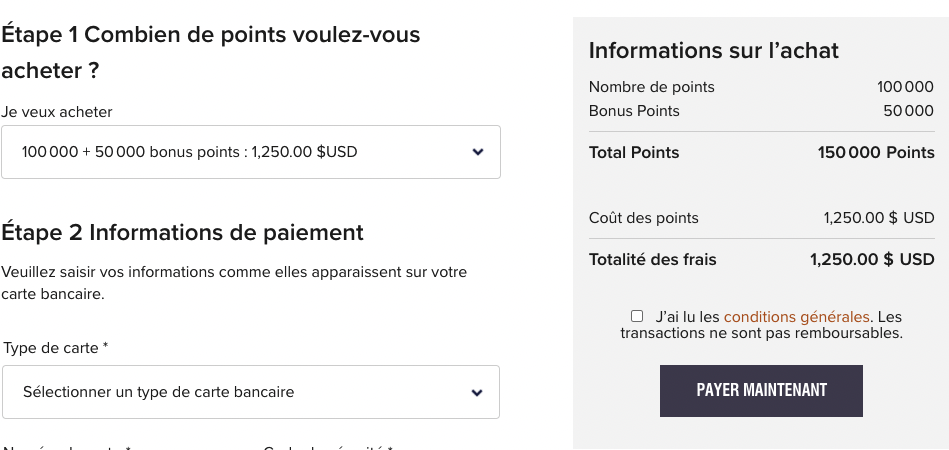
Task: Click the 'Étape 2 Informations de paiement' heading
Action: [183, 232]
